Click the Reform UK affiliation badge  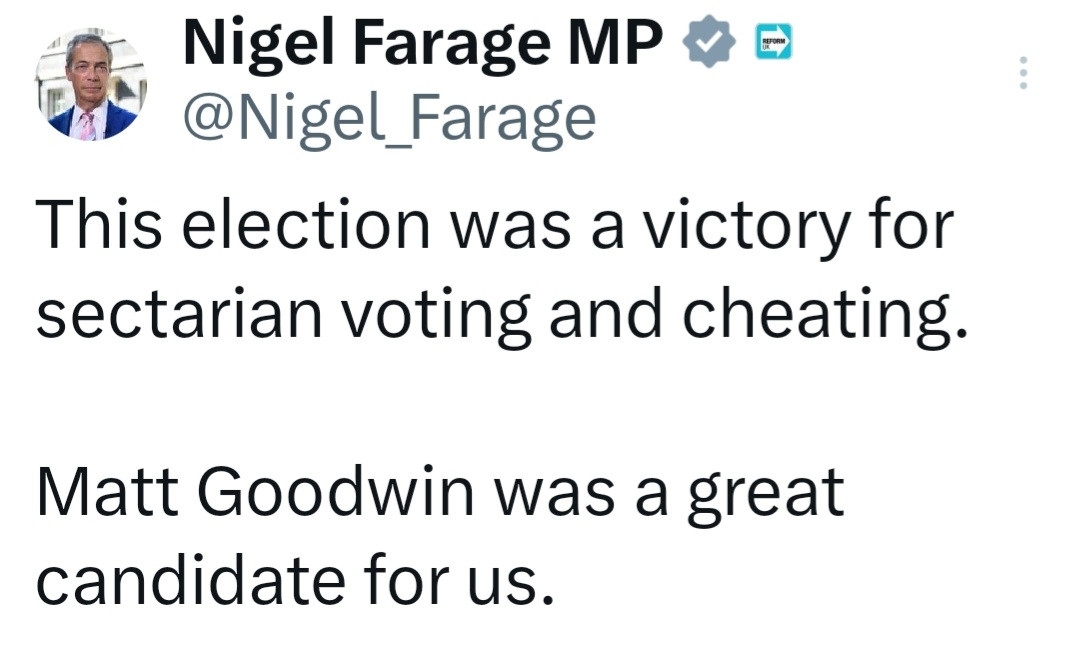tap(774, 42)
